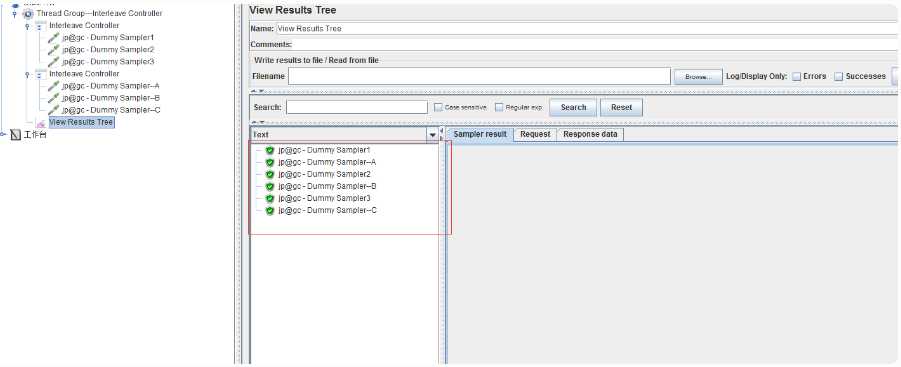Screen dimensions: 901x367
Task: Open Dummy Sampler1 result entry text
Action: 324,150
